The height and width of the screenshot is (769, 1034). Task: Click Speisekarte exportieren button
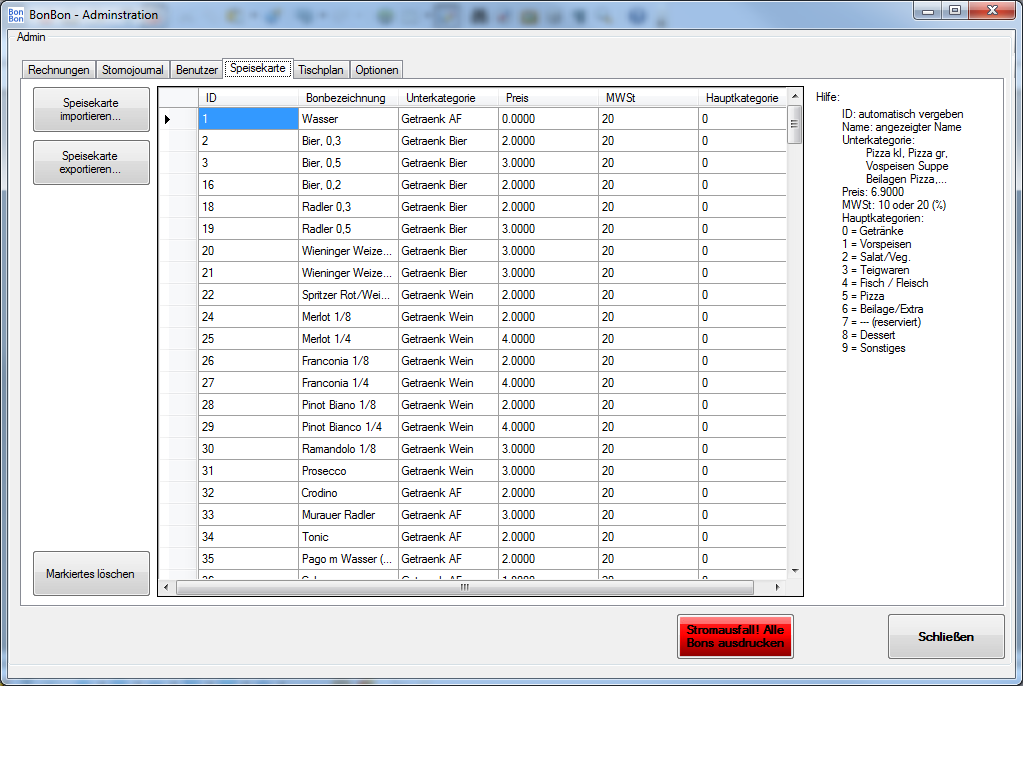(x=91, y=163)
